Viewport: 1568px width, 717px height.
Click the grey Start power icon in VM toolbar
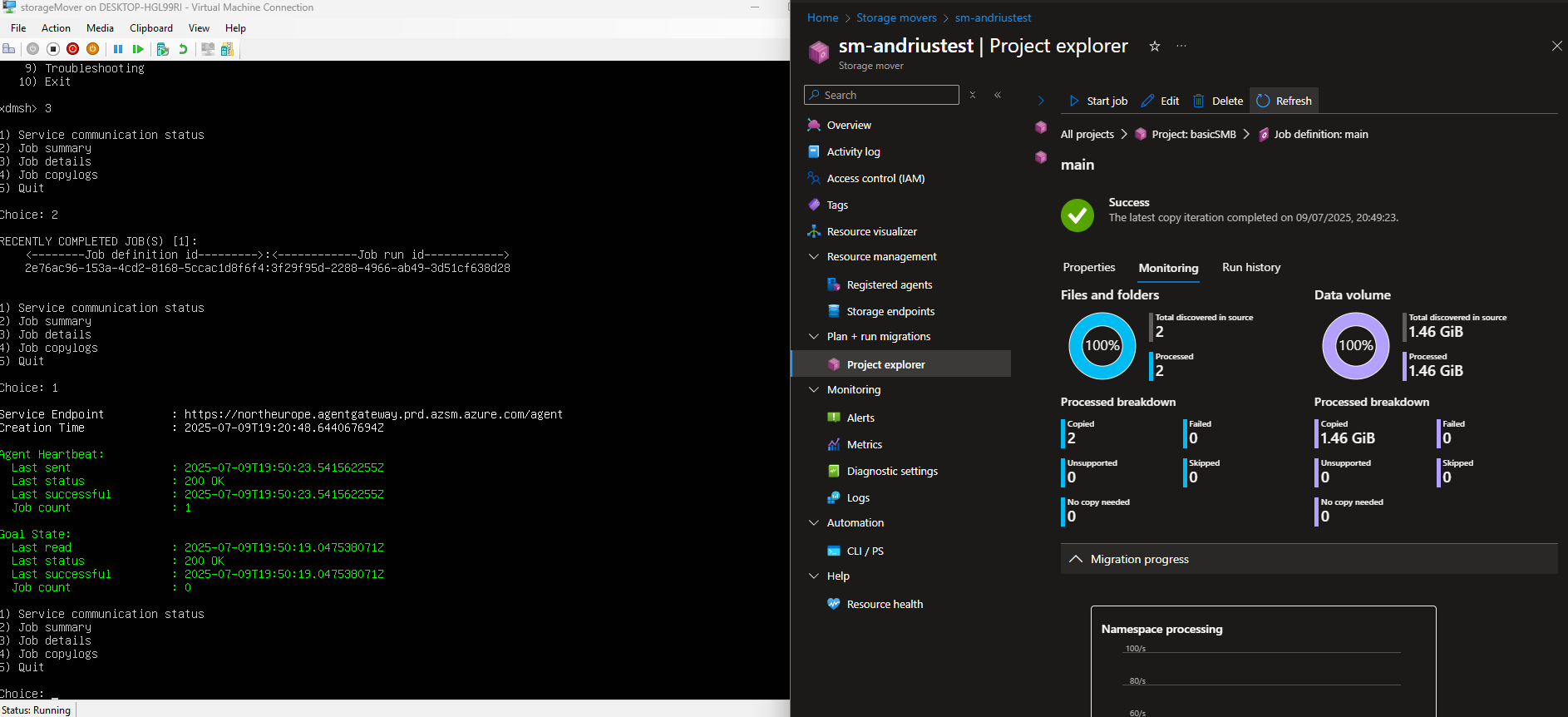tap(32, 49)
